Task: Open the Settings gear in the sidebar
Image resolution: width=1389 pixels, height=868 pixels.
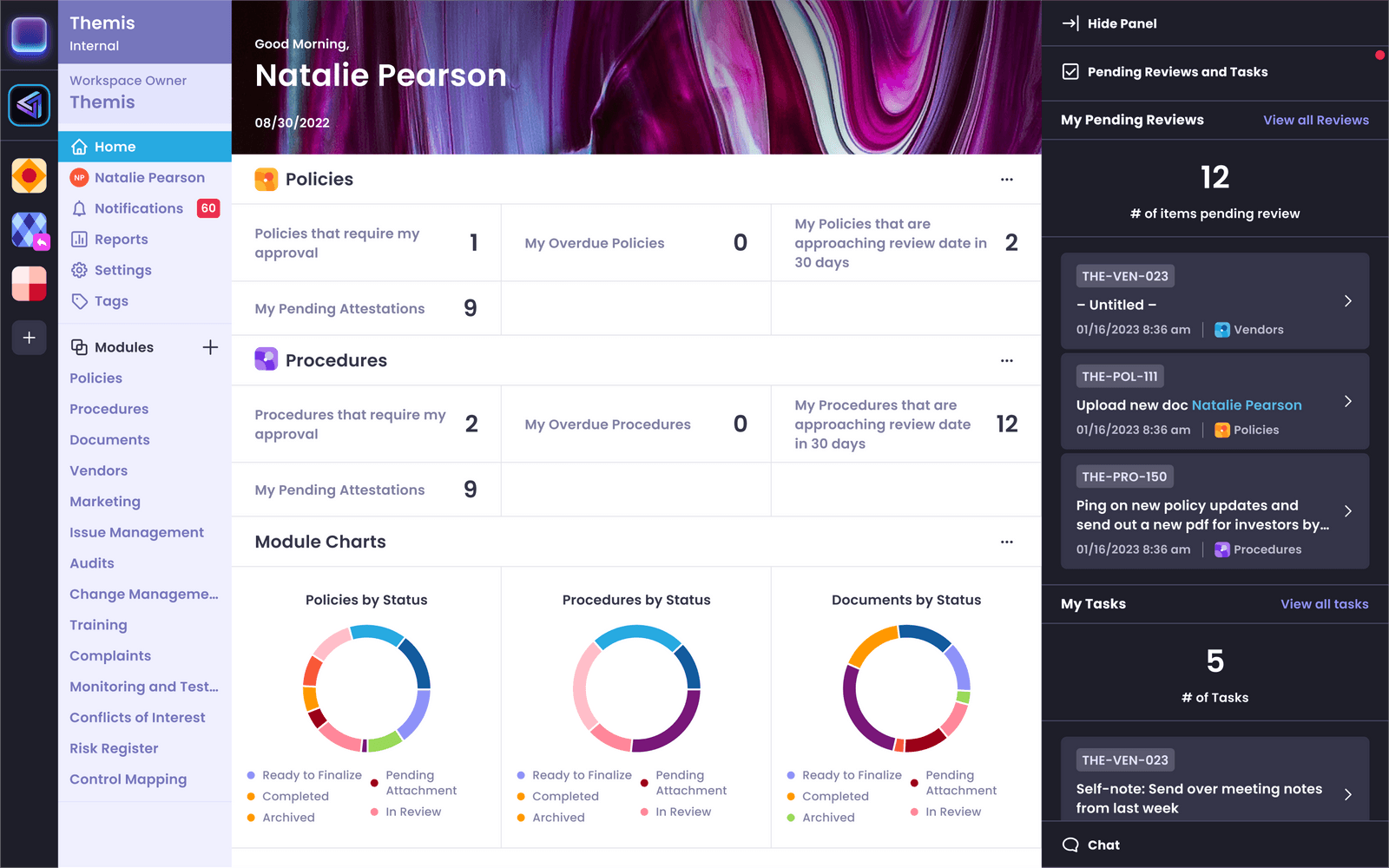Action: pyautogui.click(x=79, y=270)
